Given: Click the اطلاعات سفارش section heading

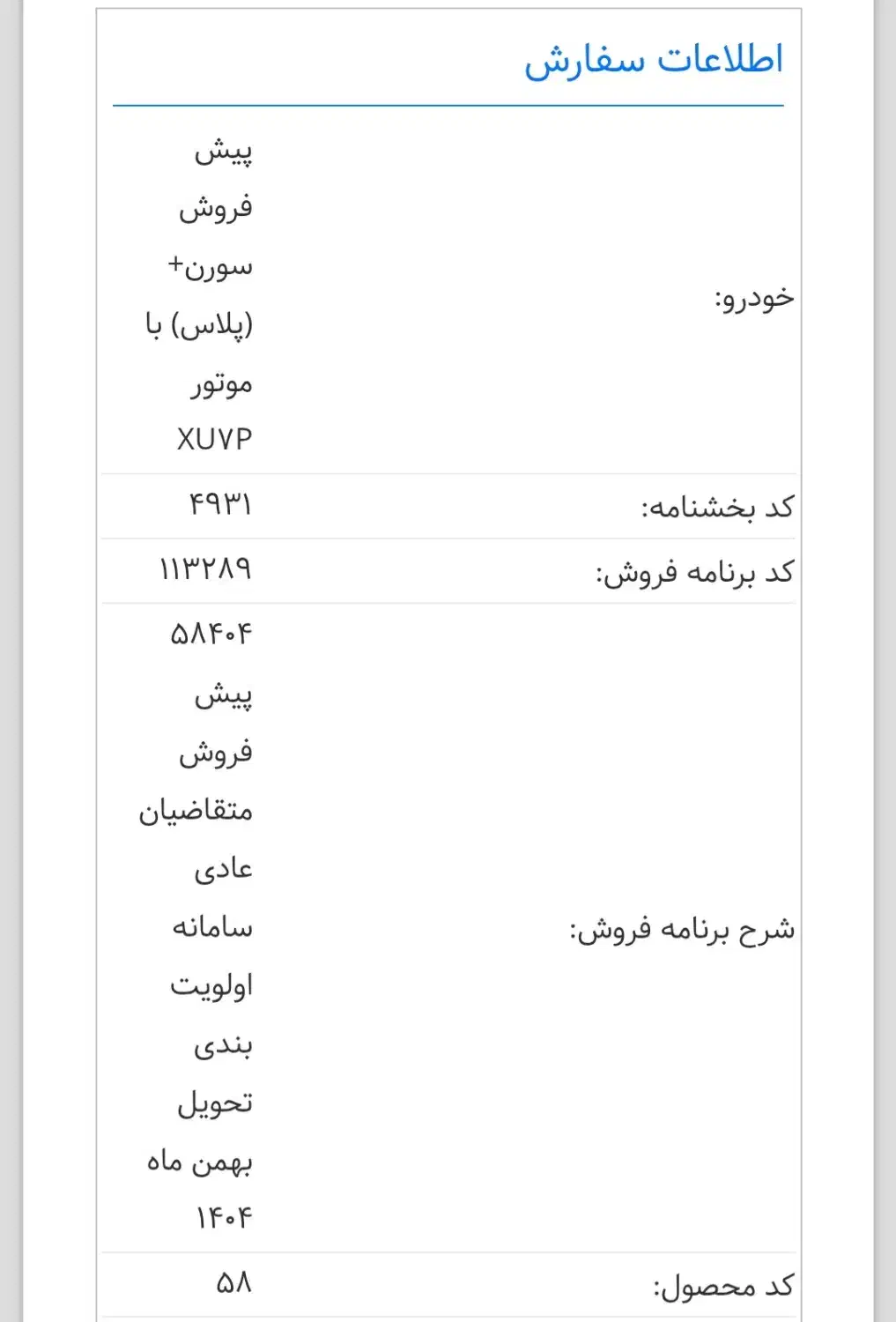Looking at the screenshot, I should click(x=653, y=60).
